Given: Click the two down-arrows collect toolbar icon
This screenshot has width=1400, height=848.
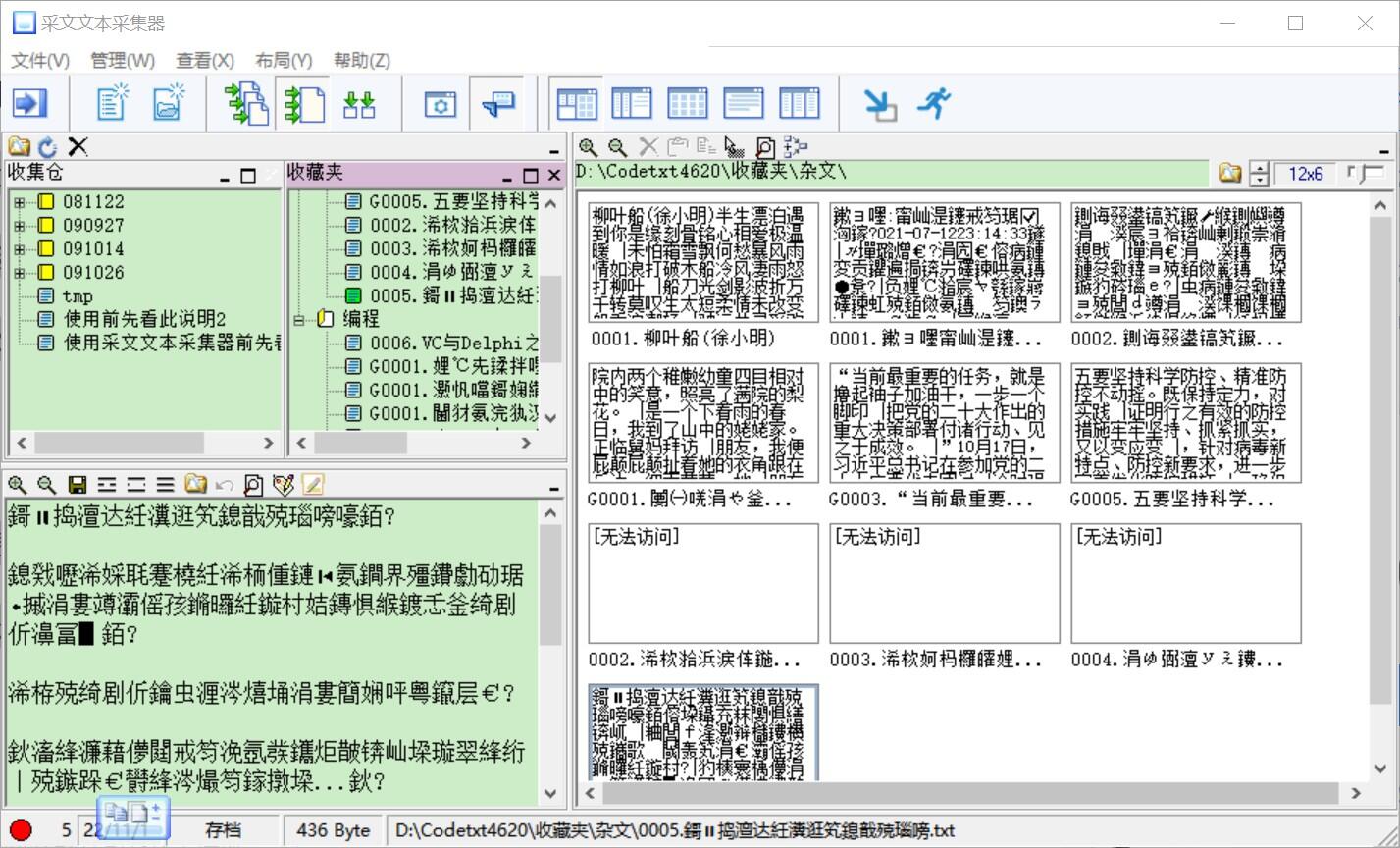Looking at the screenshot, I should (359, 104).
